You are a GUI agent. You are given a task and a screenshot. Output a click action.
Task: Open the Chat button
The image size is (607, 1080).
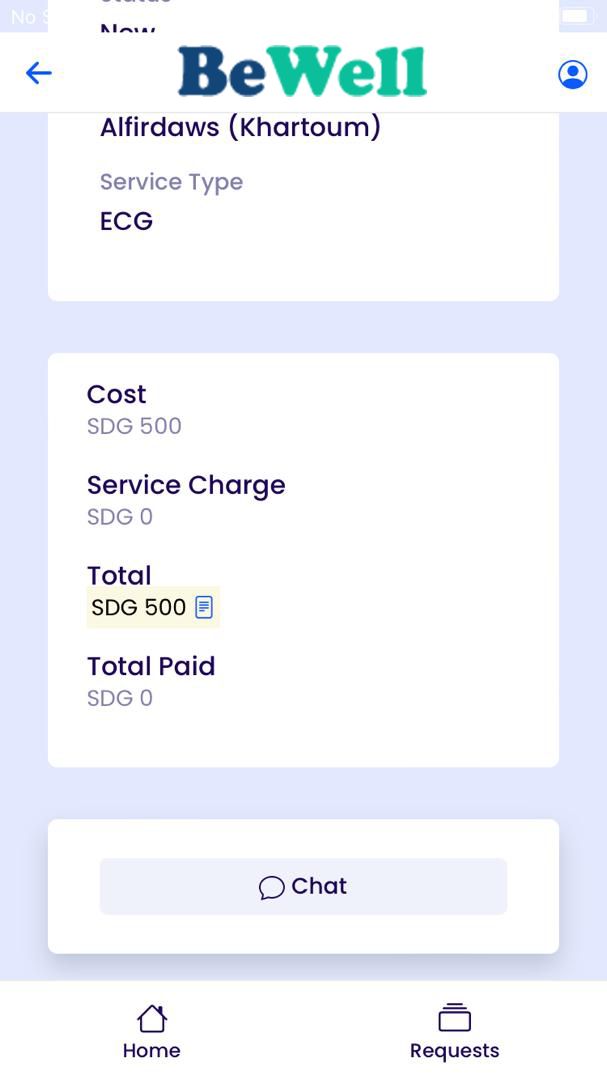pos(303,887)
